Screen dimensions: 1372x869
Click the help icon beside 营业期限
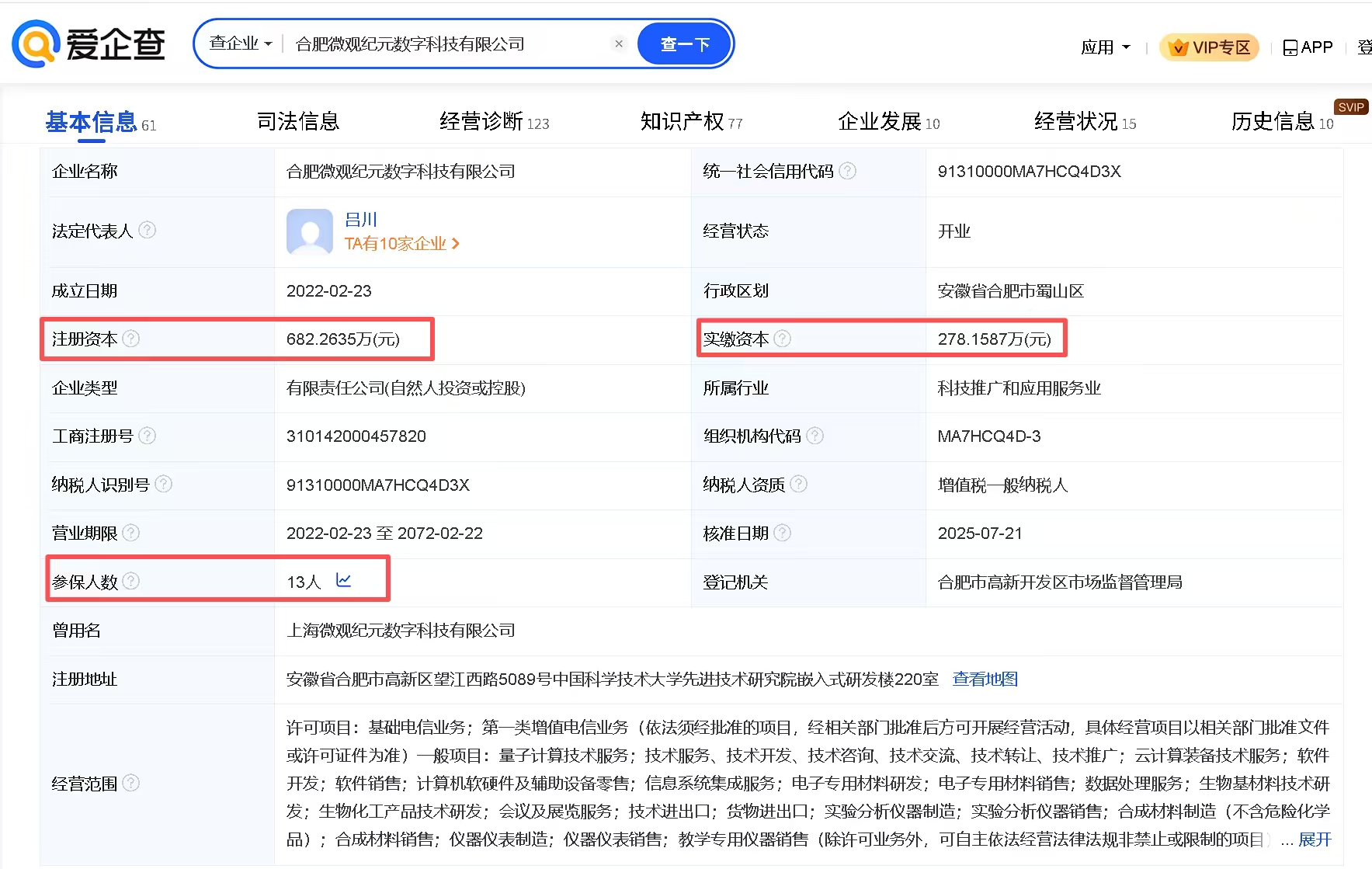tap(131, 533)
